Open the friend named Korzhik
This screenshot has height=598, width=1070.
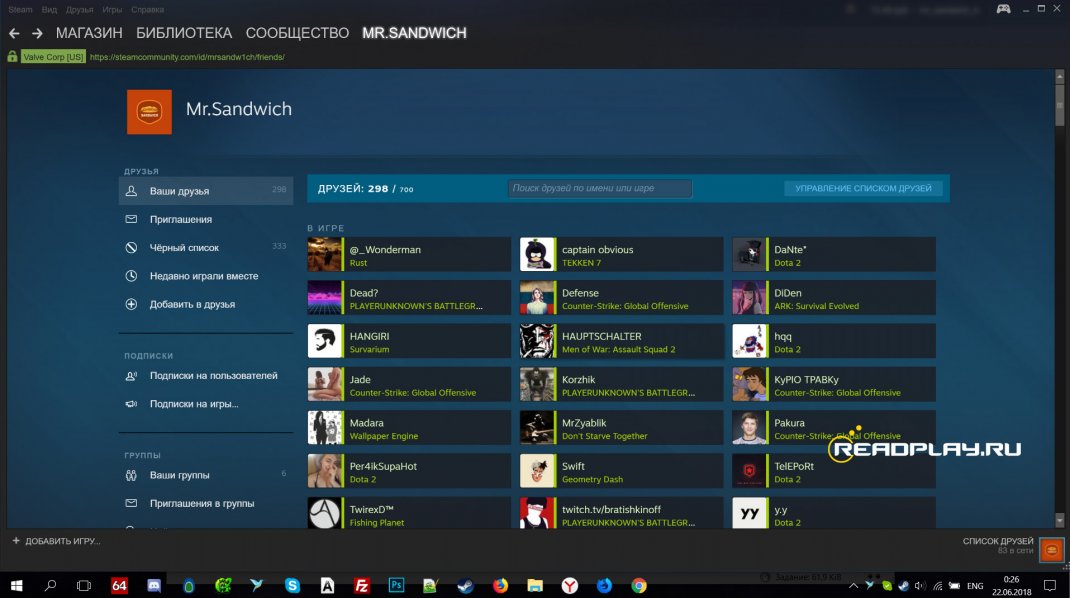click(622, 384)
